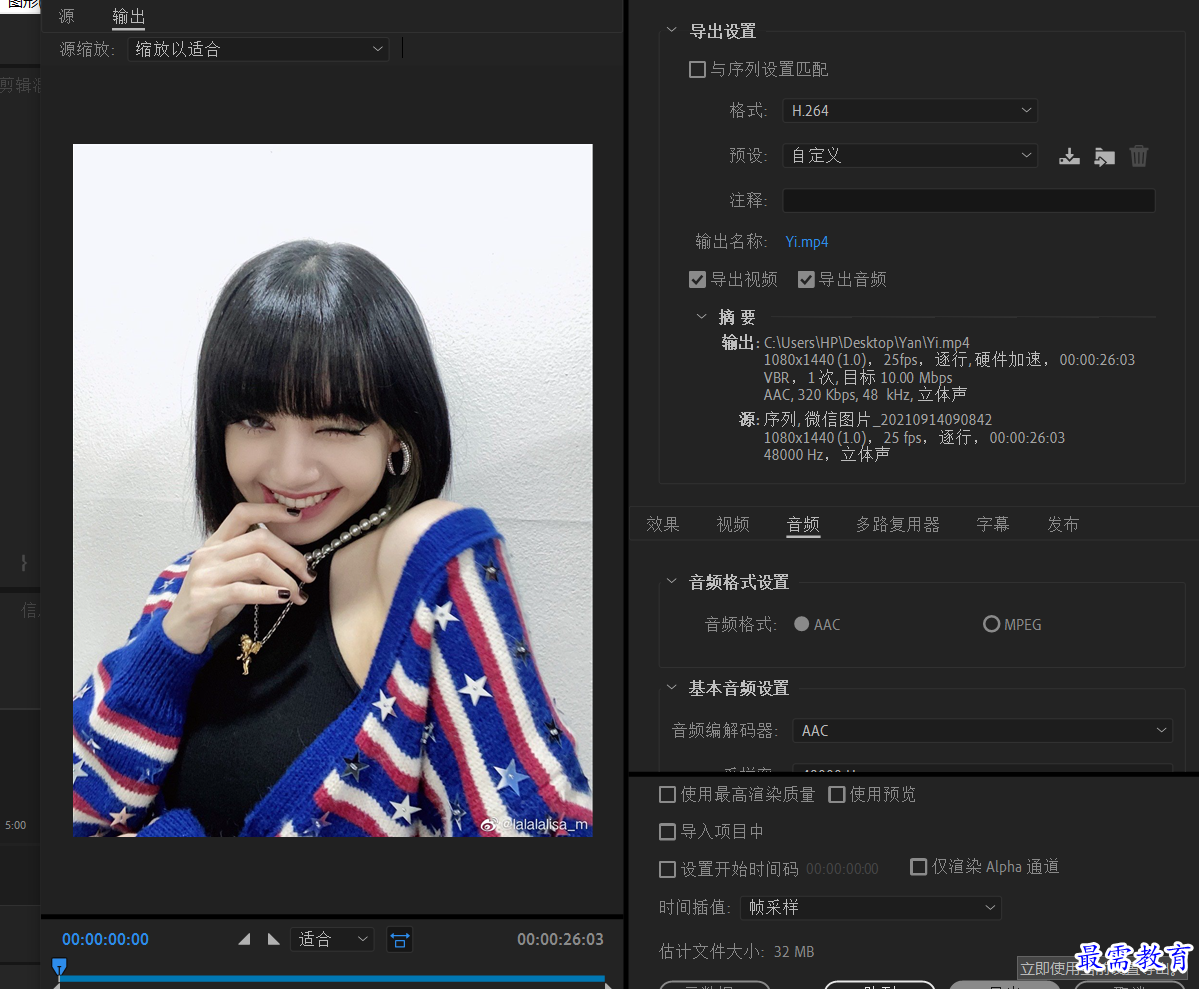Open the Audio Codec AAC dropdown

983,730
